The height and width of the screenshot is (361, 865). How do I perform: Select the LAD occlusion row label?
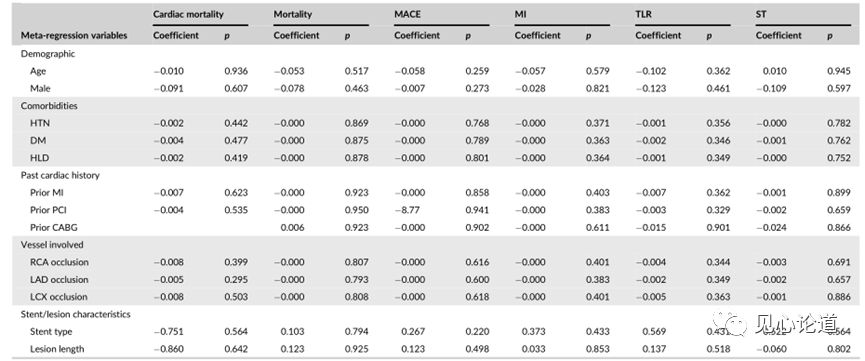[x=59, y=279]
